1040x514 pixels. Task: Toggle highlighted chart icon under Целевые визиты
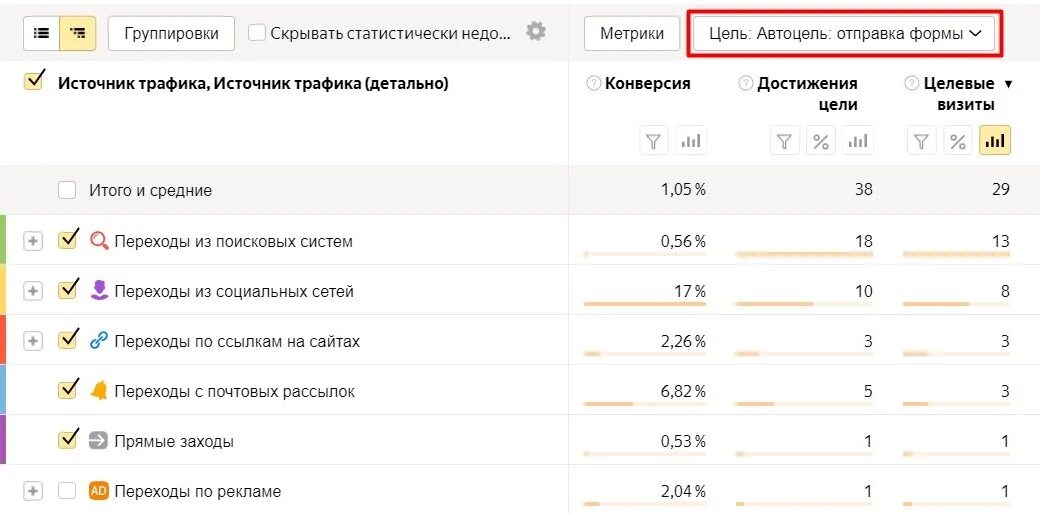point(994,141)
